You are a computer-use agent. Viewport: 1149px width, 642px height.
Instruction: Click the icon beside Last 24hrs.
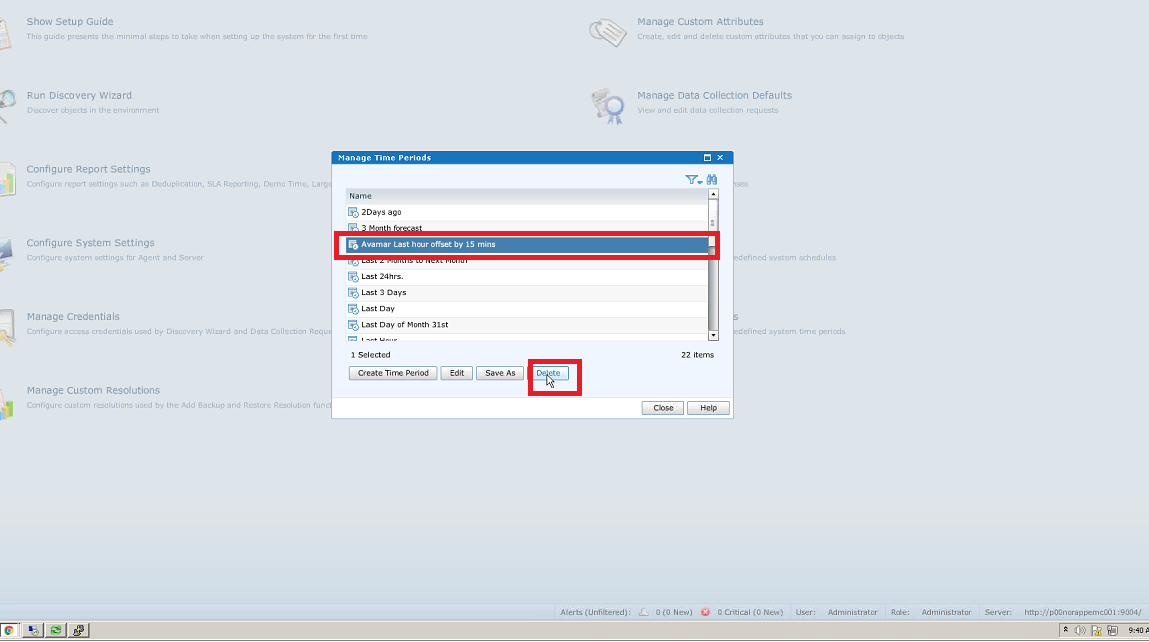pyautogui.click(x=353, y=276)
